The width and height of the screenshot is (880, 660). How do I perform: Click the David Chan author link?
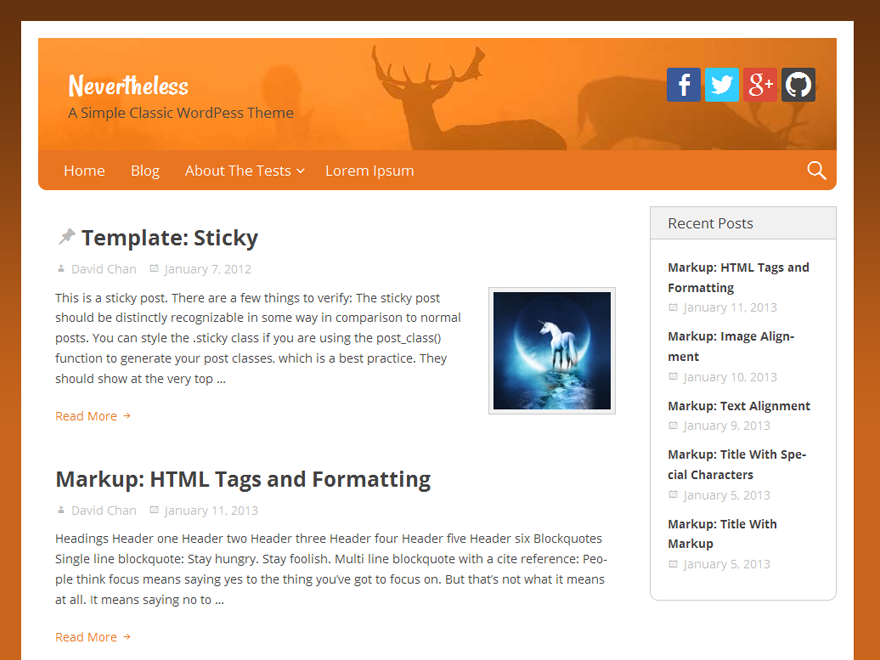103,268
